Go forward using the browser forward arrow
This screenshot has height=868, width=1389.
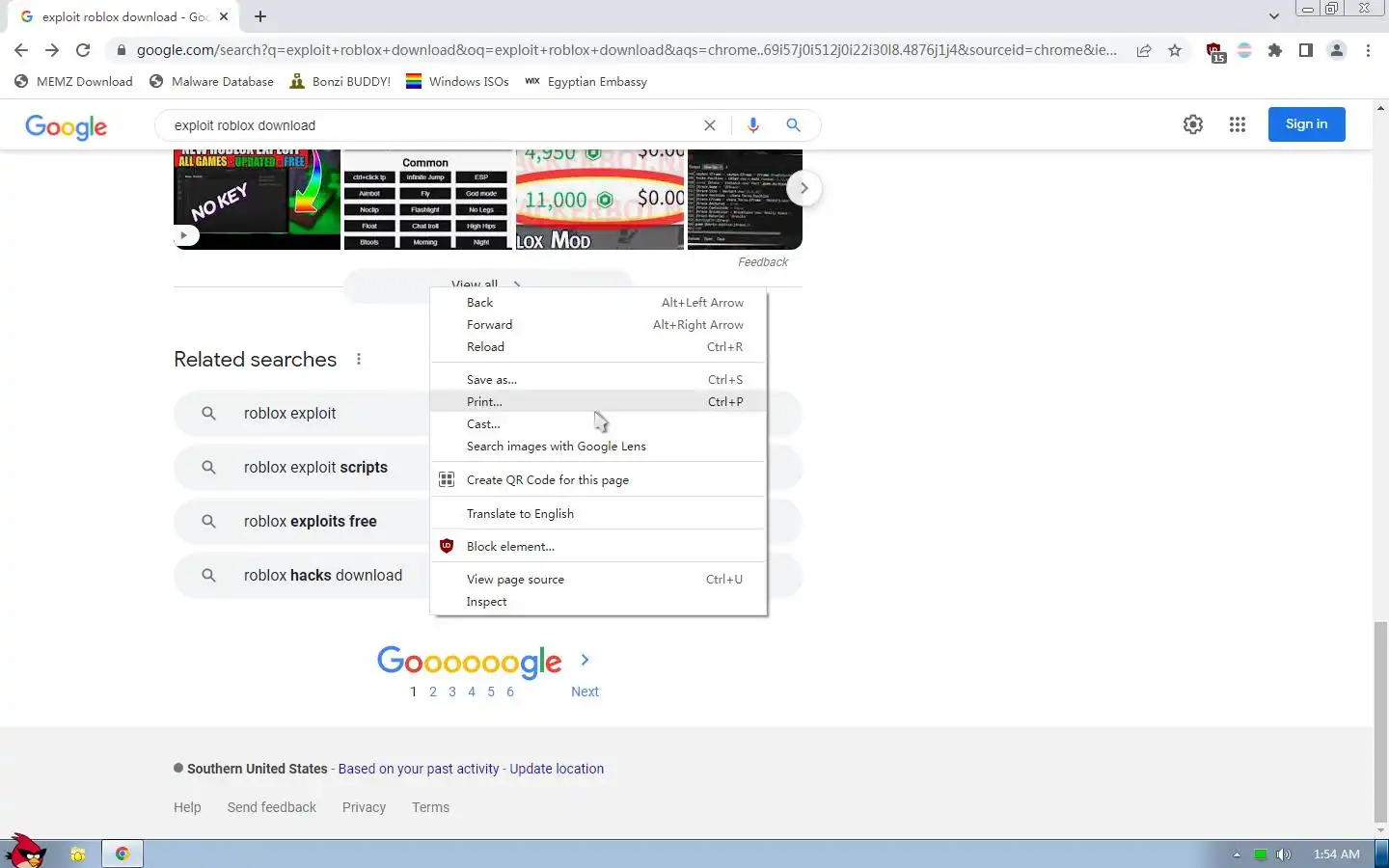coord(52,50)
